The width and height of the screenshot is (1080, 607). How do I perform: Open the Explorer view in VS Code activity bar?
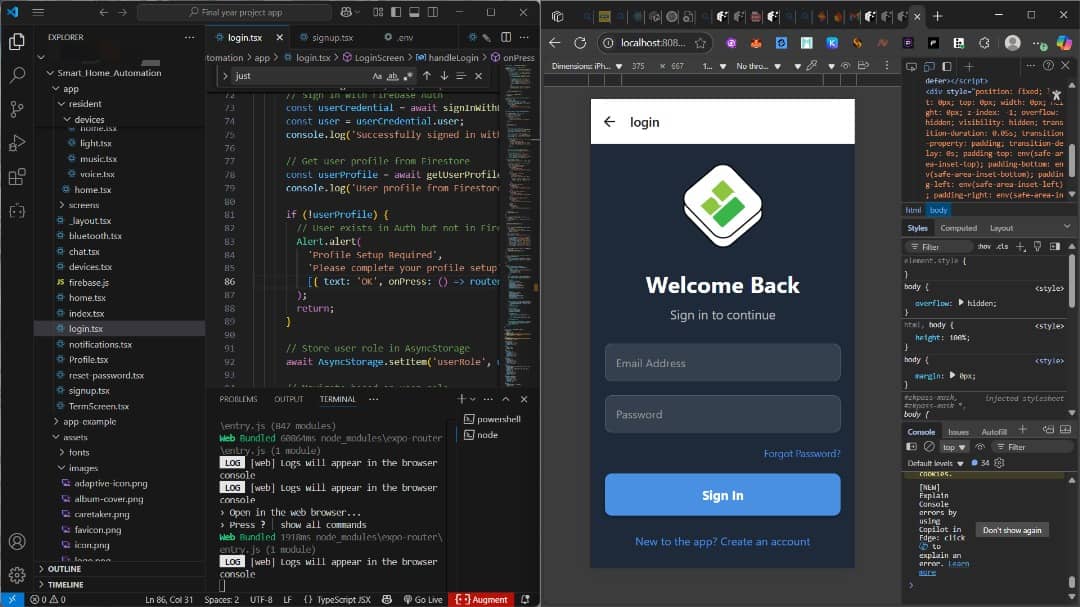tap(17, 41)
